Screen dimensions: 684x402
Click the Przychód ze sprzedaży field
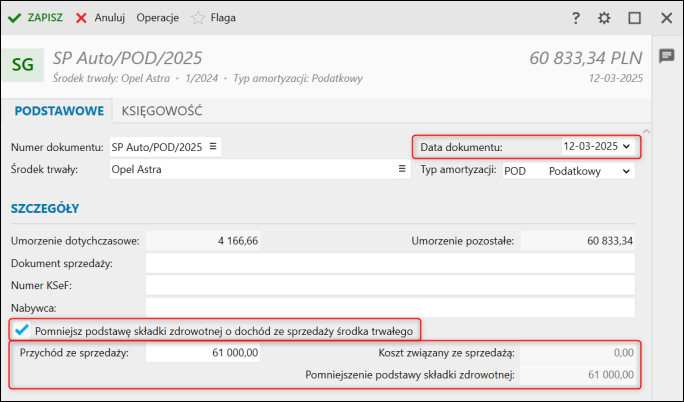pos(203,352)
